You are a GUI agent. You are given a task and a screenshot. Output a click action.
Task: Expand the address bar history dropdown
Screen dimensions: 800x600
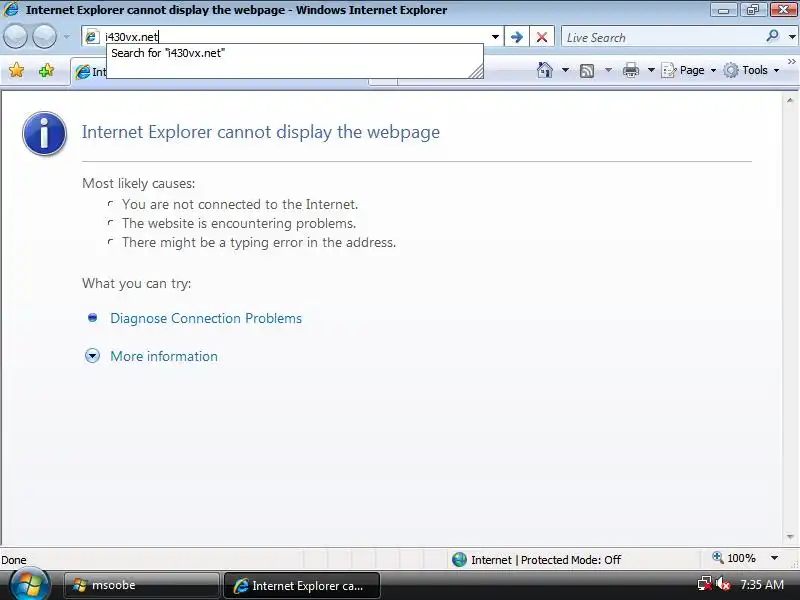coord(495,37)
